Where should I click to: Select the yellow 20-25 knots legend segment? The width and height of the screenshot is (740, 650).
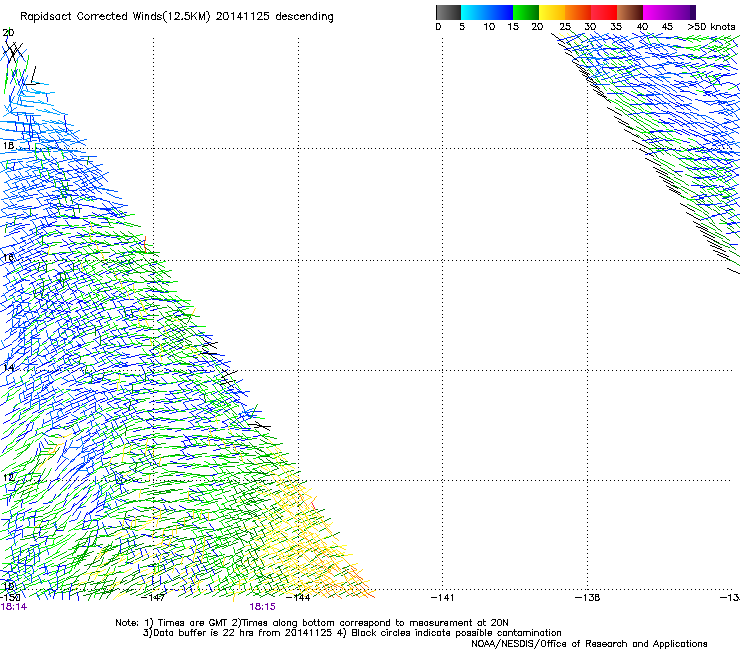tap(552, 12)
